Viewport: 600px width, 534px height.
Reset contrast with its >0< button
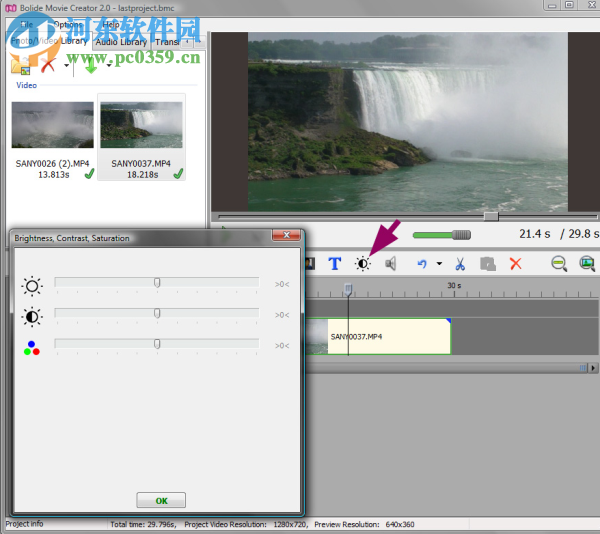(x=282, y=315)
